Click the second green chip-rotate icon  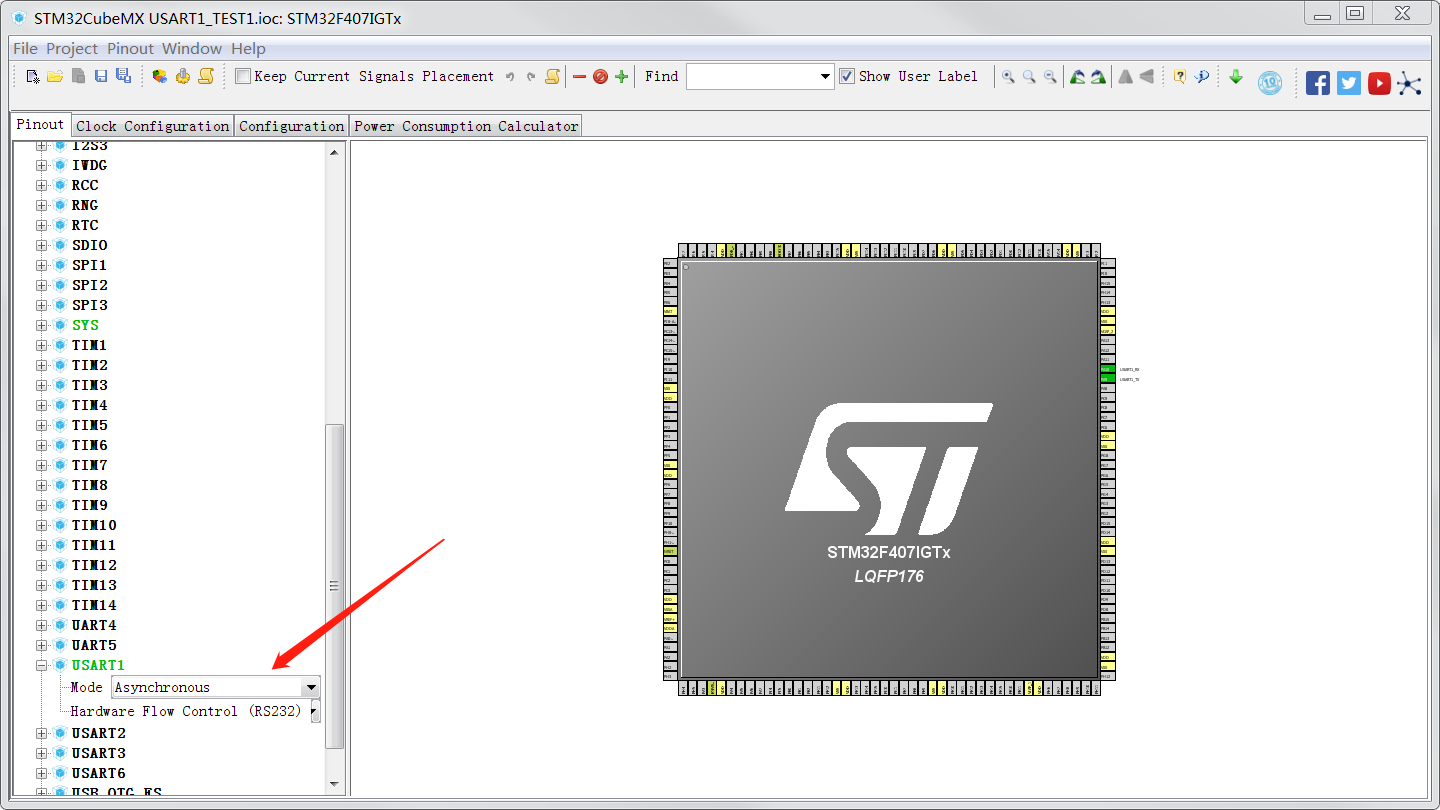pos(1098,76)
